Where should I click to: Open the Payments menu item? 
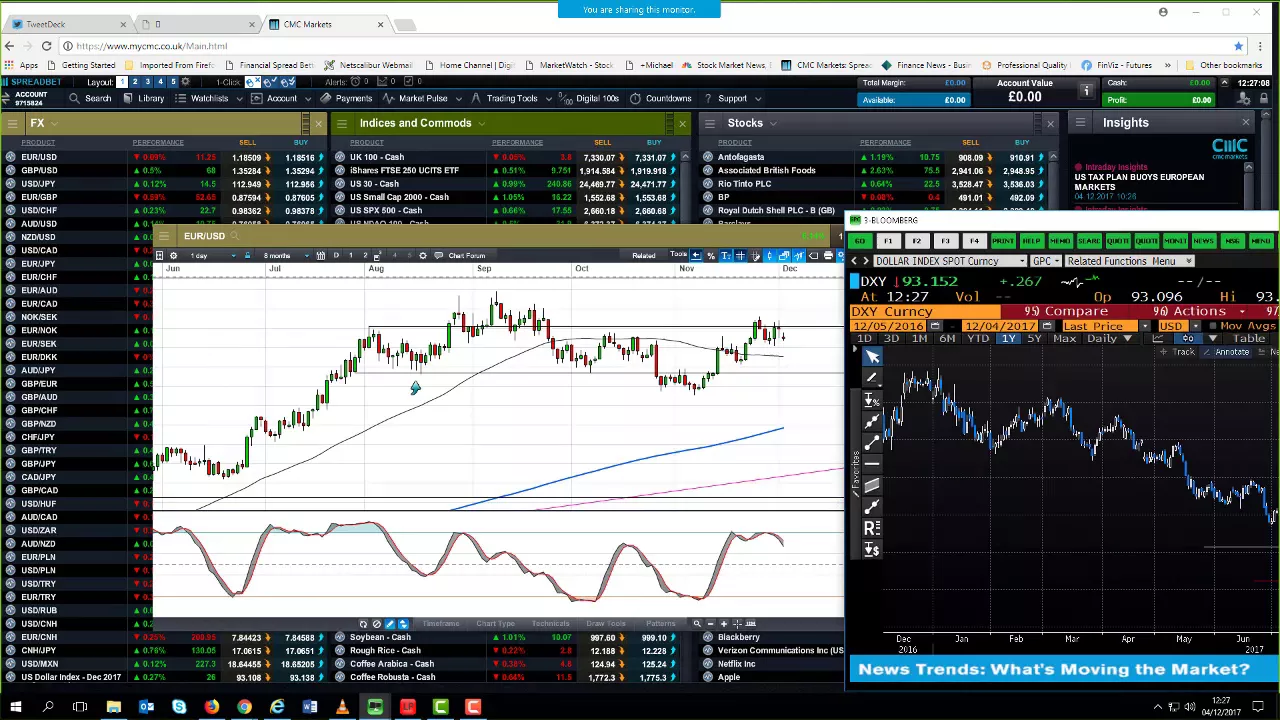click(x=346, y=98)
